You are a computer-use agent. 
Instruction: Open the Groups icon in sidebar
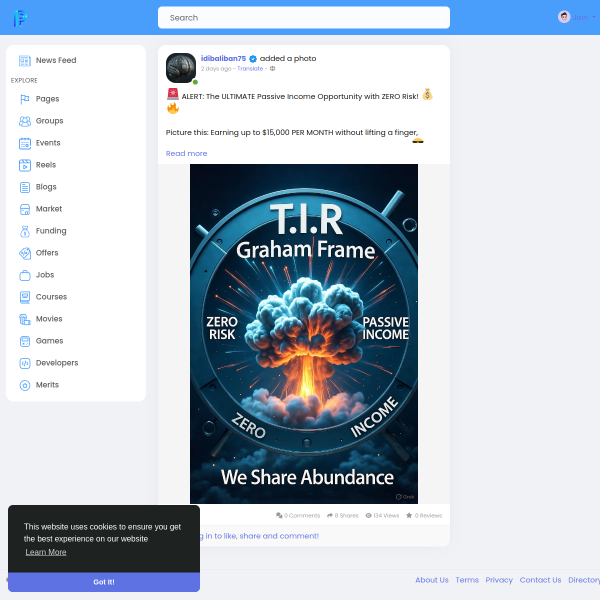click(25, 121)
